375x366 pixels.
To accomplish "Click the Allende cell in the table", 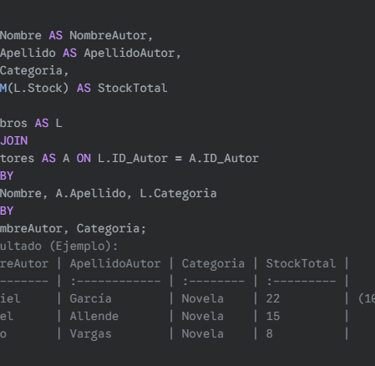I will click(x=94, y=316).
